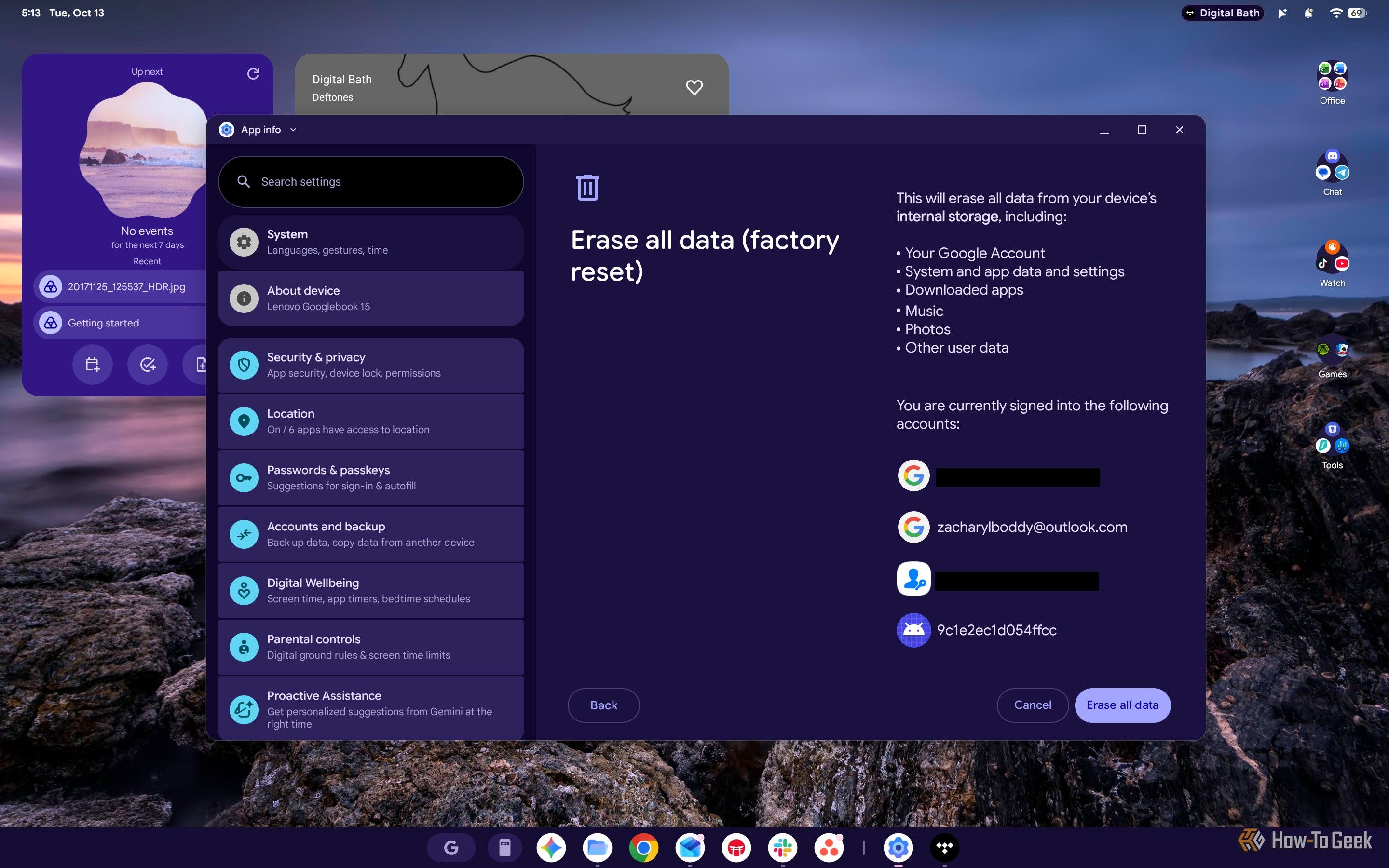
Task: Select the 9c1e2ec1d054ffcc account entry
Action: (x=977, y=630)
